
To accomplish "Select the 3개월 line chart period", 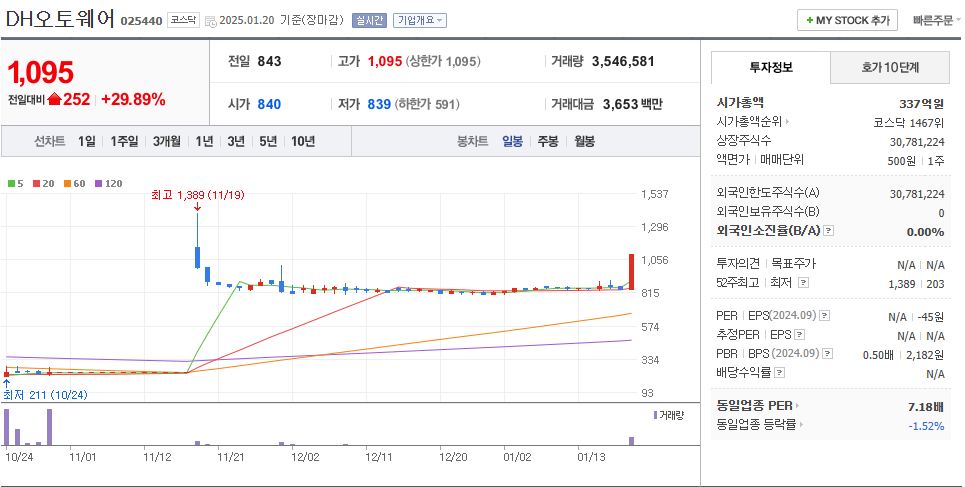I will point(166,141).
